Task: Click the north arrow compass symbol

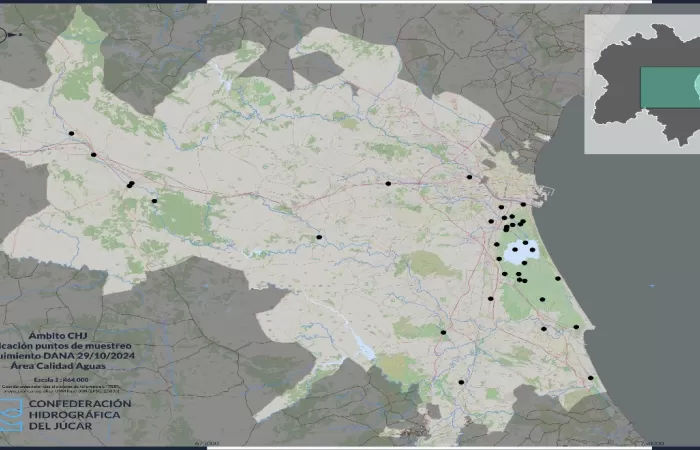Action: (x=8, y=35)
